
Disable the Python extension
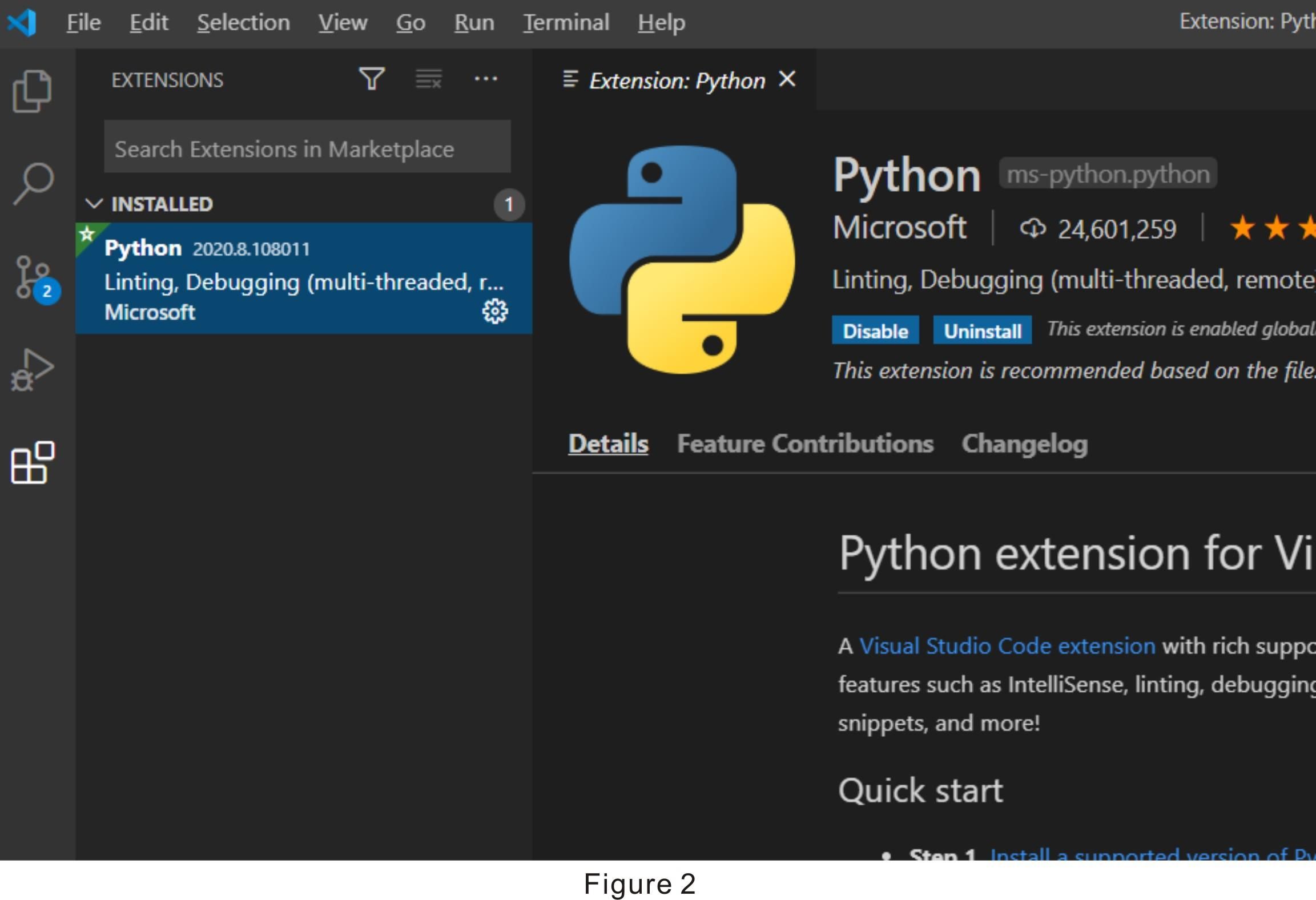pyautogui.click(x=875, y=330)
